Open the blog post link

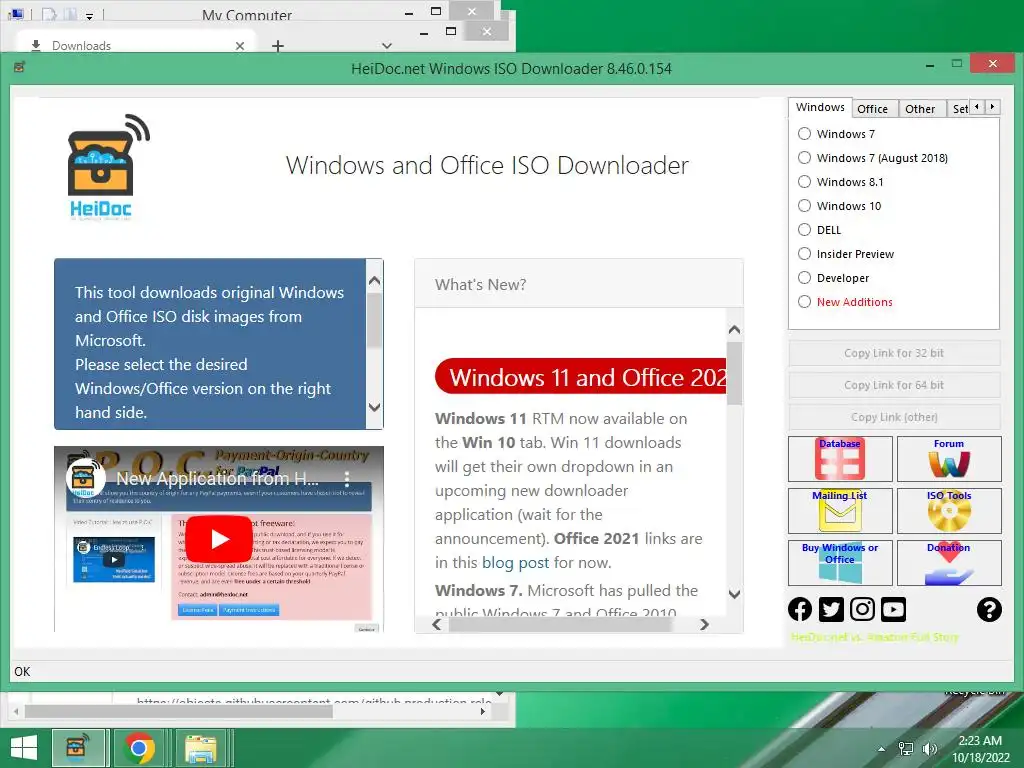(515, 563)
